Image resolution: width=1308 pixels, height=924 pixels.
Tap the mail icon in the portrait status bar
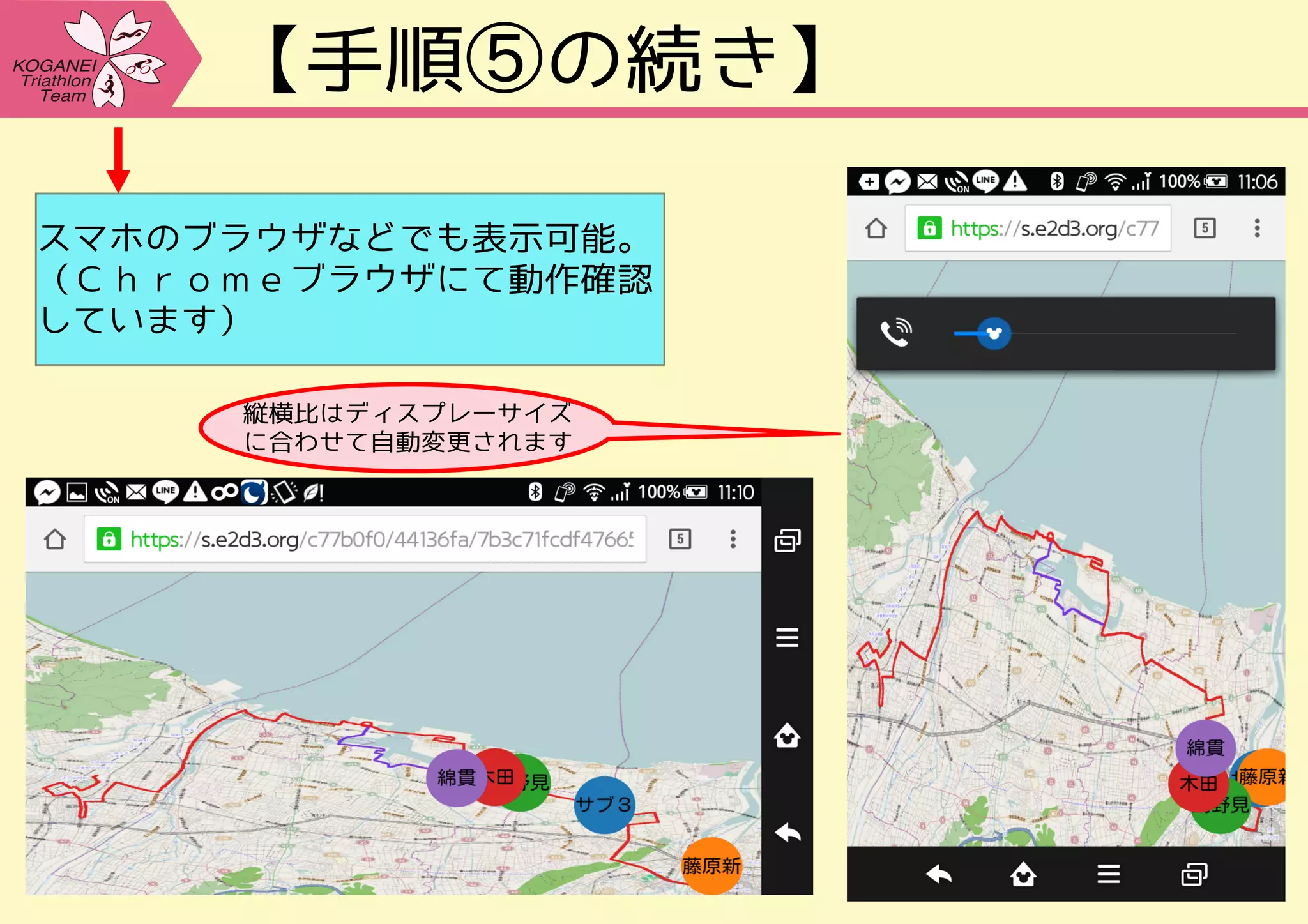(x=927, y=183)
